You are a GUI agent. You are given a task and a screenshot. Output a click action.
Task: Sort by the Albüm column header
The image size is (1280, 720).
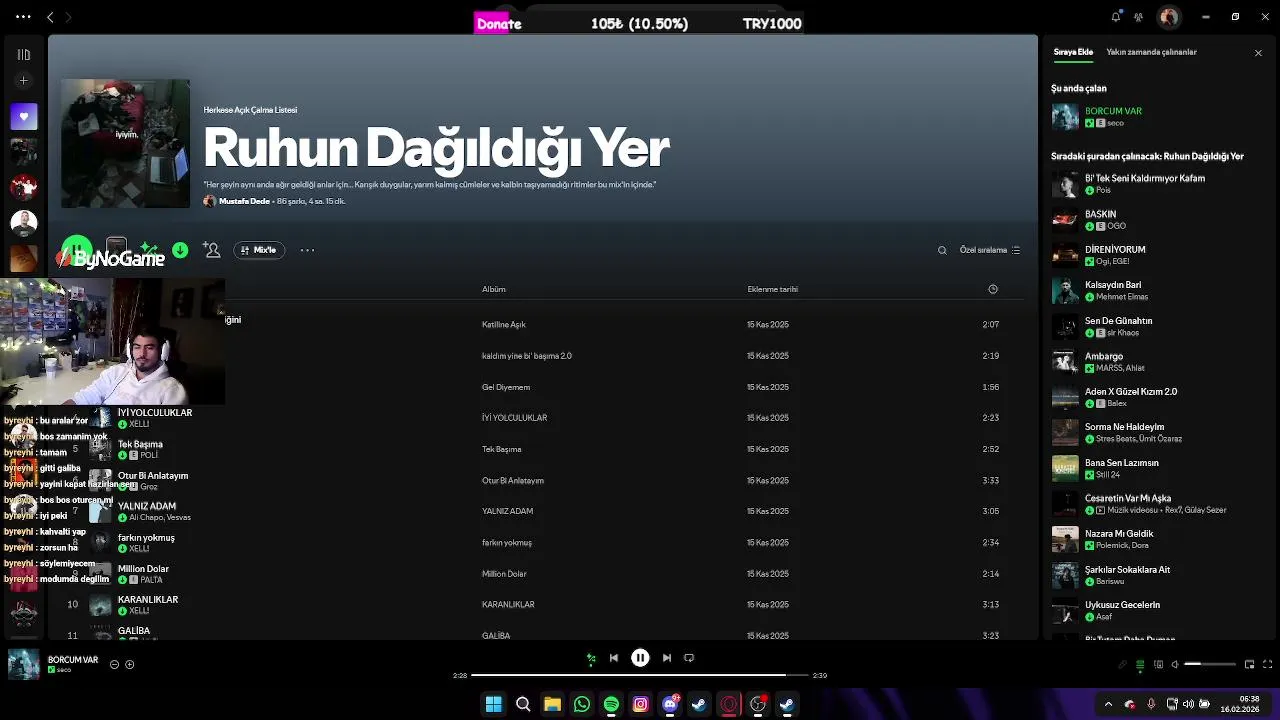coord(494,289)
